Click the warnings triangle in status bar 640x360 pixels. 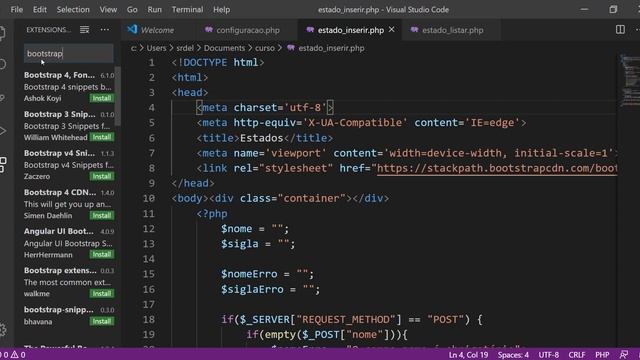14,355
